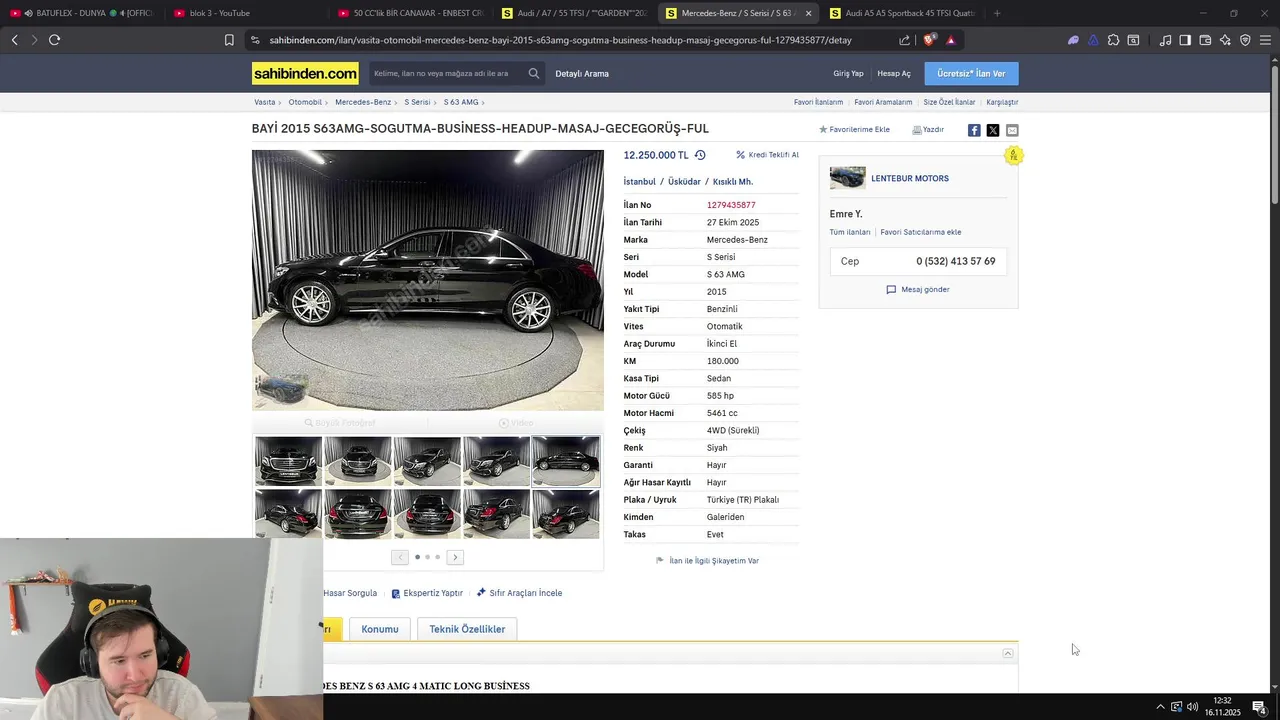Viewport: 1280px width, 720px height.
Task: Click Kredi Teklifi Al link
Action: (x=768, y=155)
